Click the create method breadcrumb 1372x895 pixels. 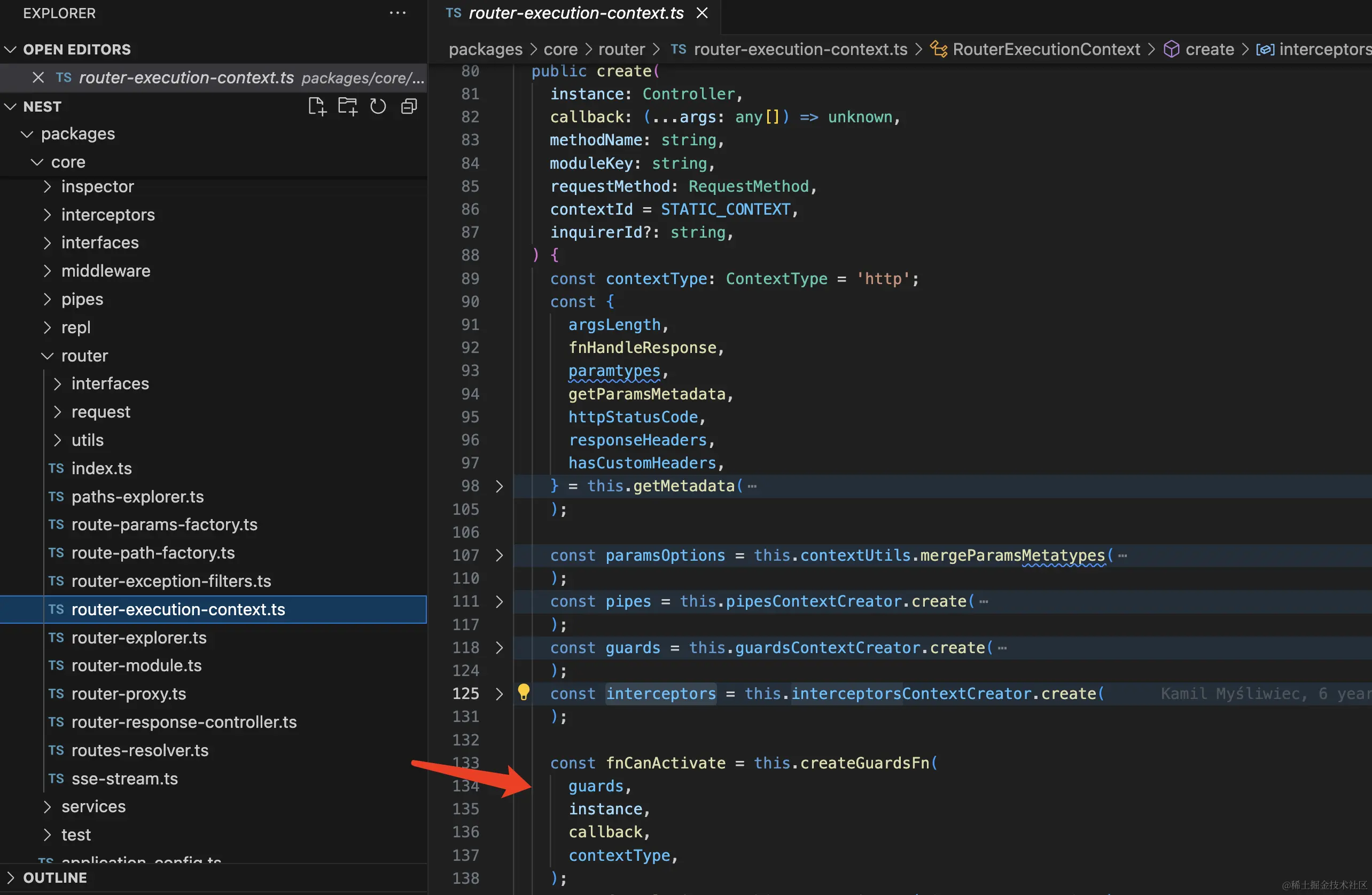tap(1198, 49)
